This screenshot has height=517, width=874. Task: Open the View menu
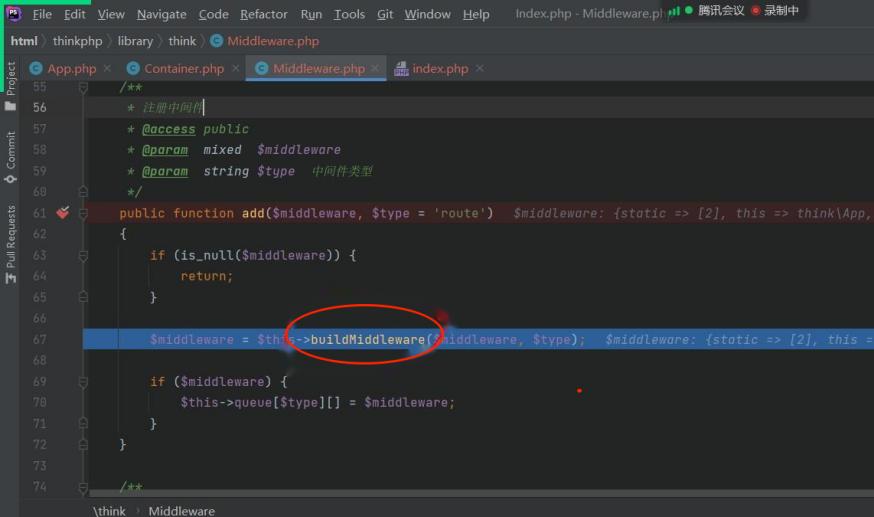111,14
